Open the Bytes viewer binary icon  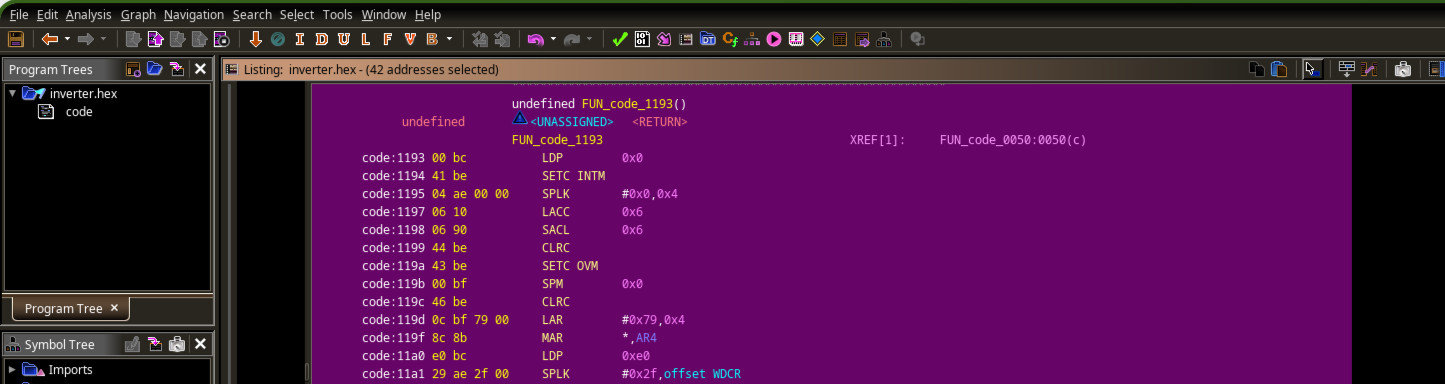pyautogui.click(x=642, y=39)
